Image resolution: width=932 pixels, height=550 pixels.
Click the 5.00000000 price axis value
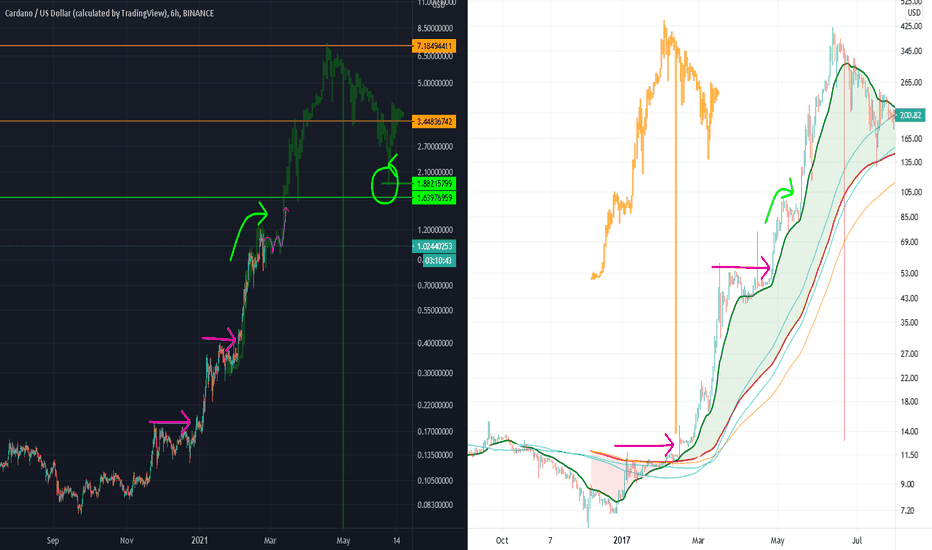point(435,83)
